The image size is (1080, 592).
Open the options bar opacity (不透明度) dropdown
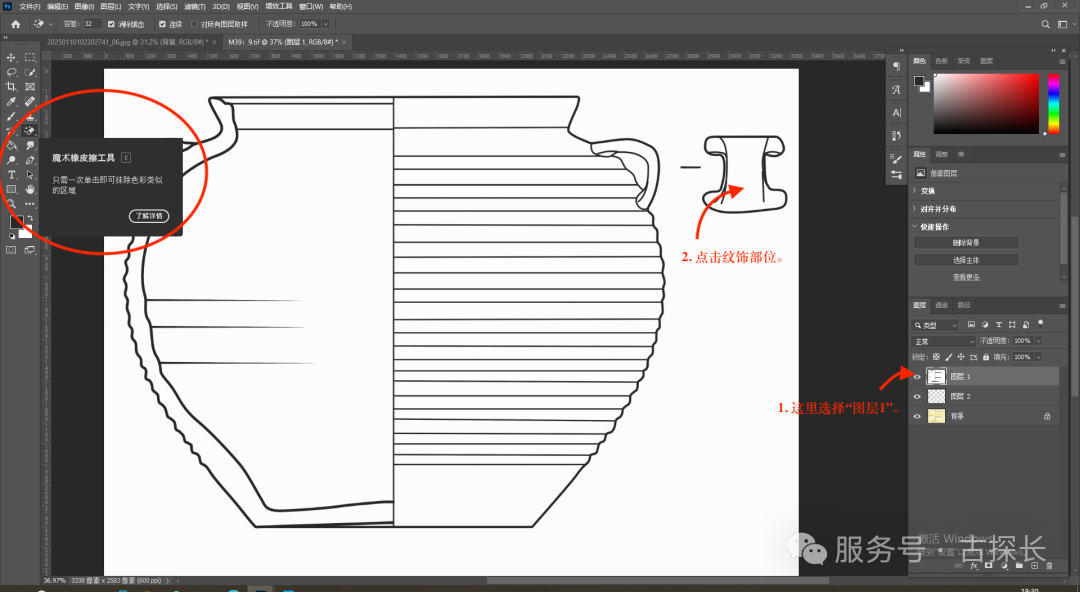coord(326,24)
